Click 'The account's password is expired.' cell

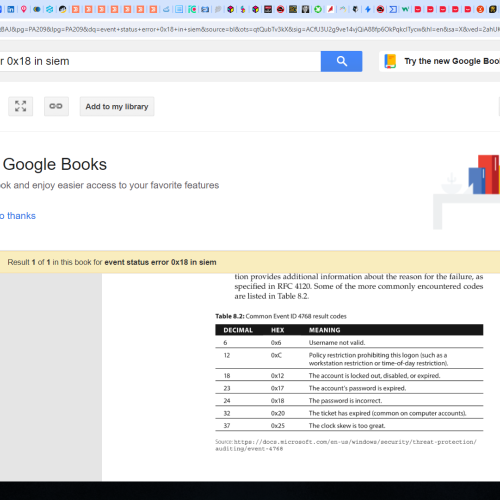tap(357, 388)
